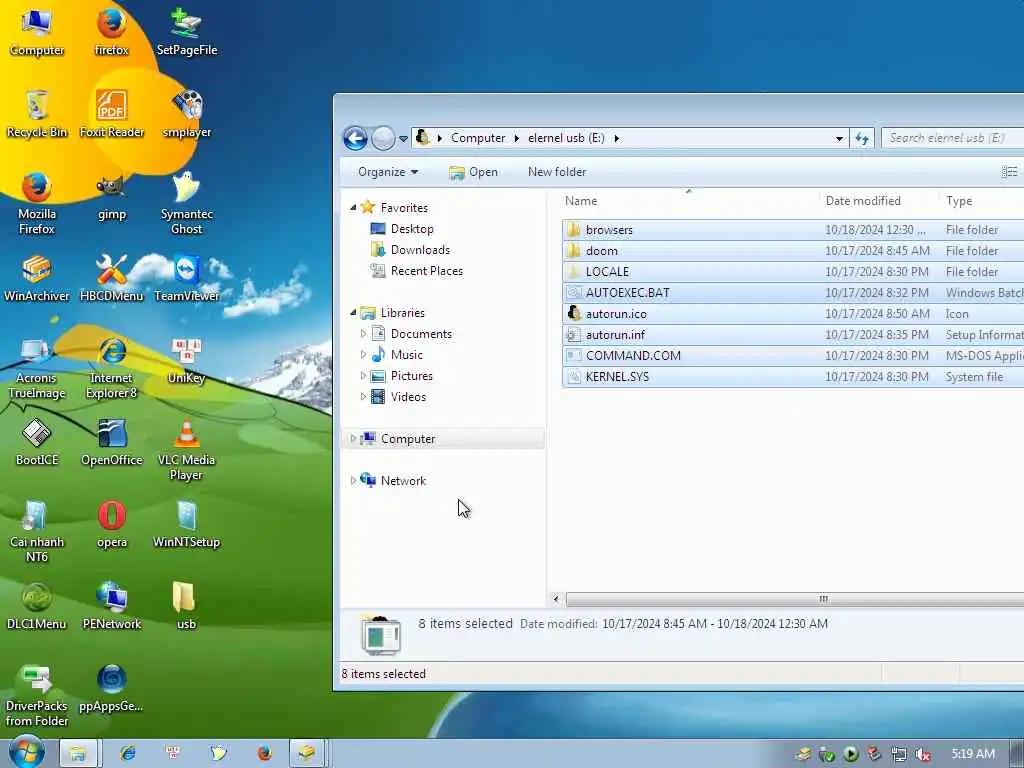The width and height of the screenshot is (1024, 768).
Task: Click the Explorer Forward arrow button
Action: (383, 138)
